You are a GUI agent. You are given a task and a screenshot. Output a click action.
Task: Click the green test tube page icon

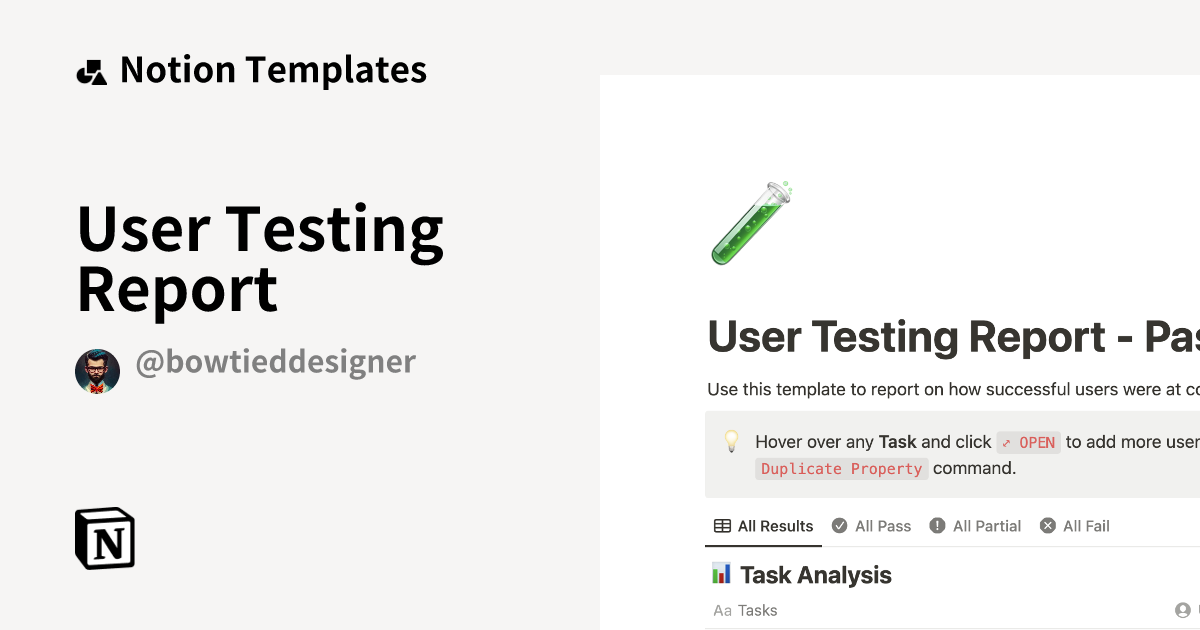751,223
